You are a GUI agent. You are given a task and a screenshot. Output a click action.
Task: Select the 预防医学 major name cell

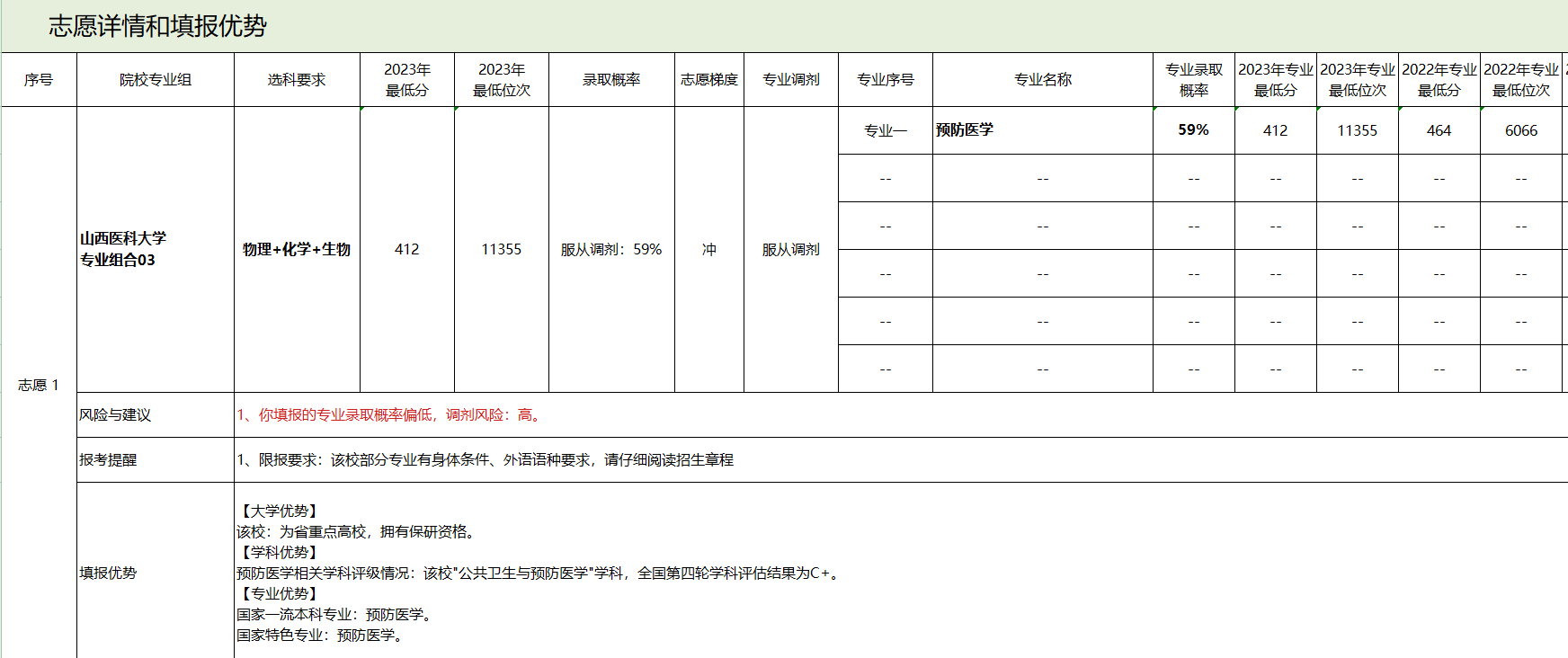point(1042,130)
